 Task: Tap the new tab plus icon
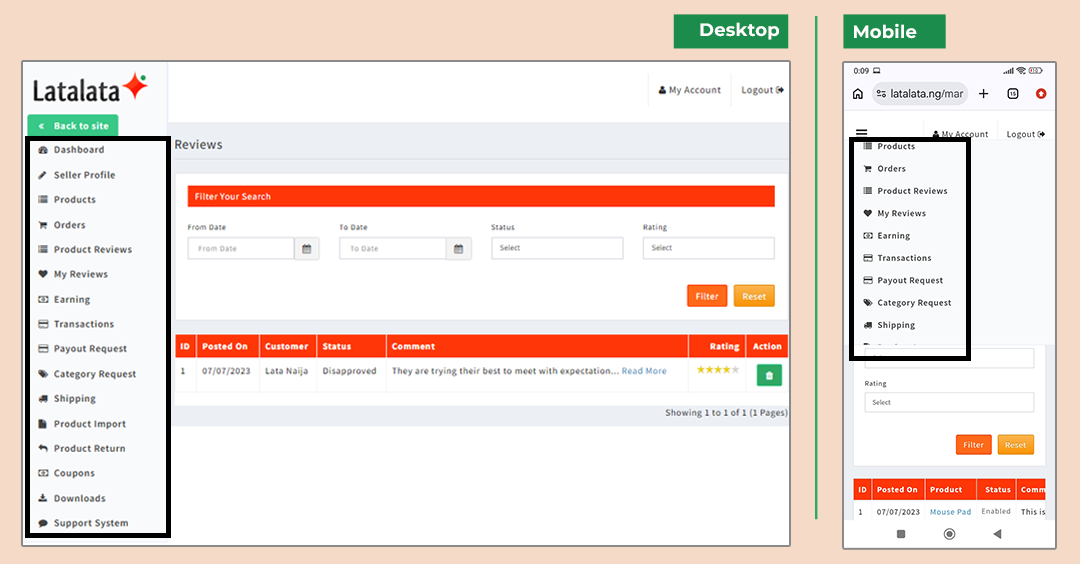(984, 94)
